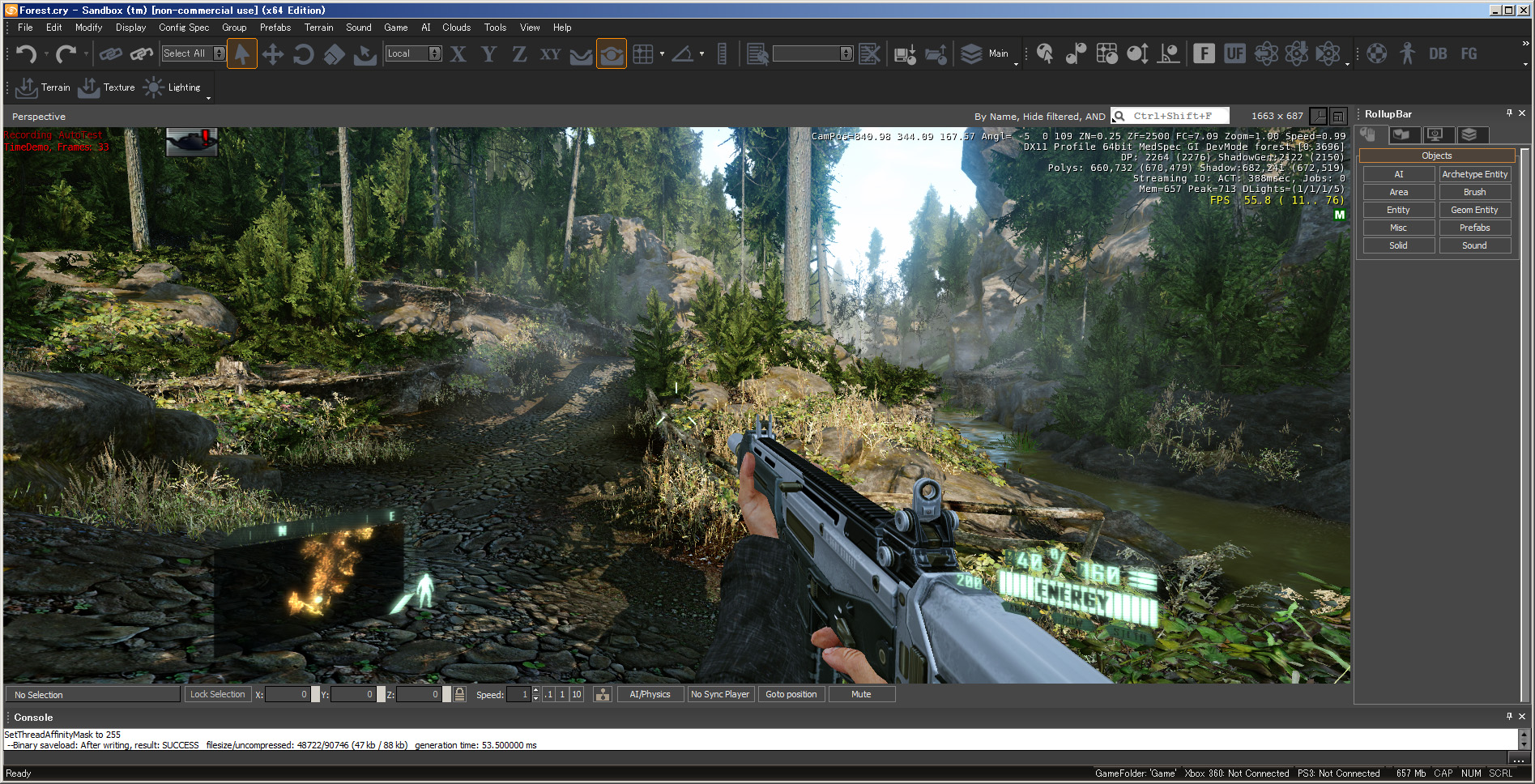The image size is (1535, 784).
Task: Click the Link objects chain icon
Action: pyautogui.click(x=110, y=54)
